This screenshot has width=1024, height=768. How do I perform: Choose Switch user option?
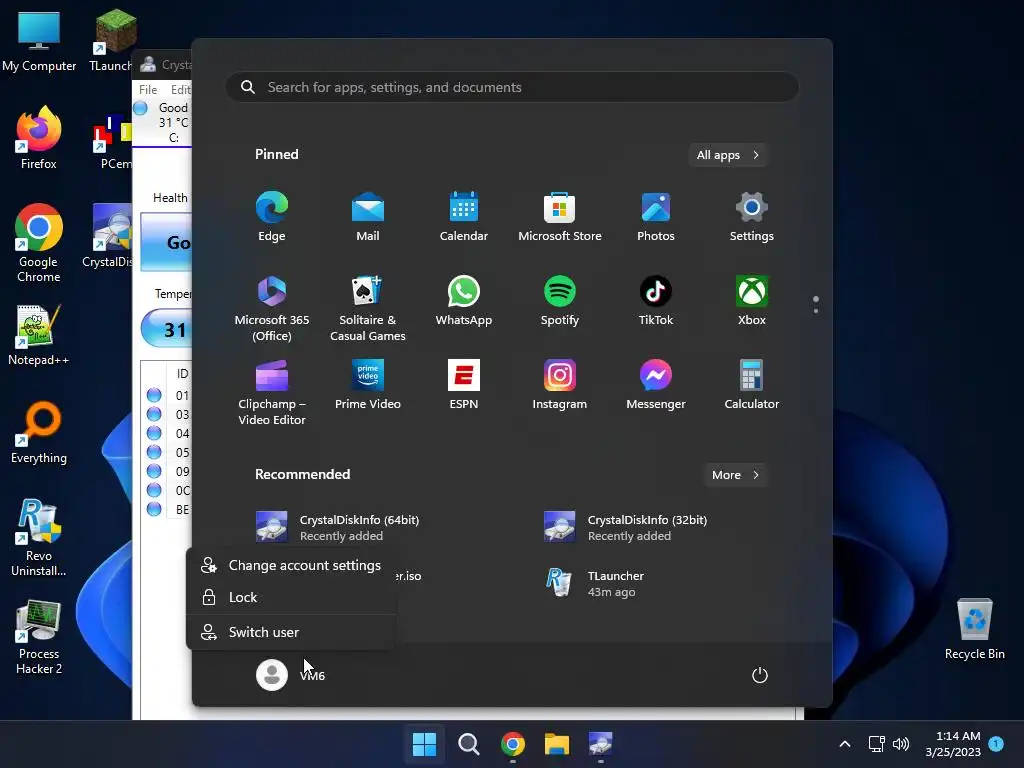point(291,632)
